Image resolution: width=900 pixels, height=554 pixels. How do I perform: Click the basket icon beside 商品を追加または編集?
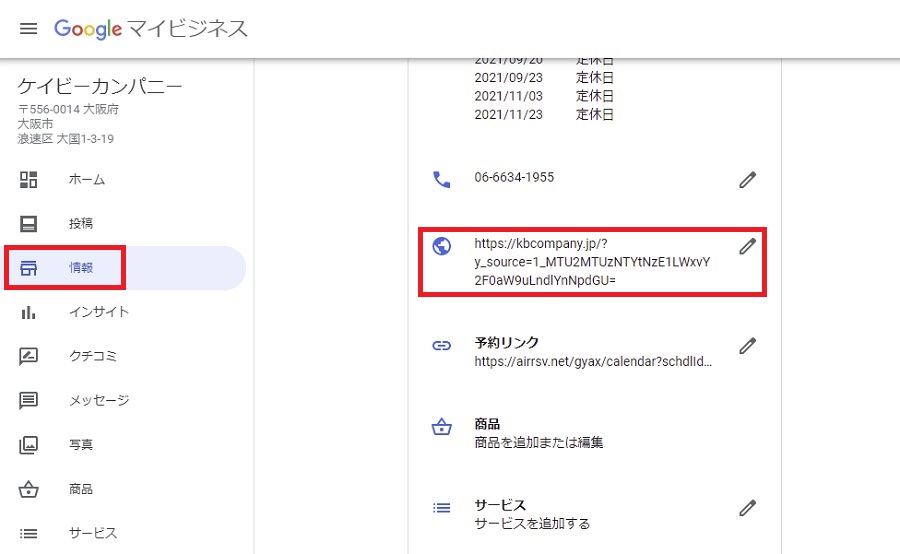click(441, 427)
